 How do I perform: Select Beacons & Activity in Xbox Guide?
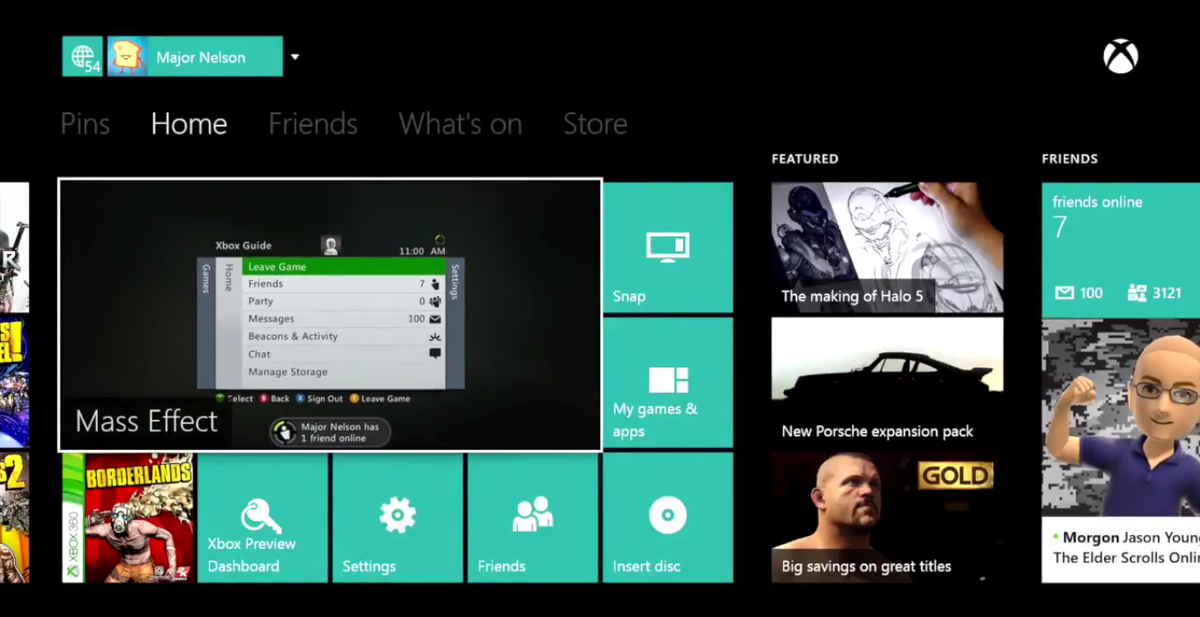[344, 336]
